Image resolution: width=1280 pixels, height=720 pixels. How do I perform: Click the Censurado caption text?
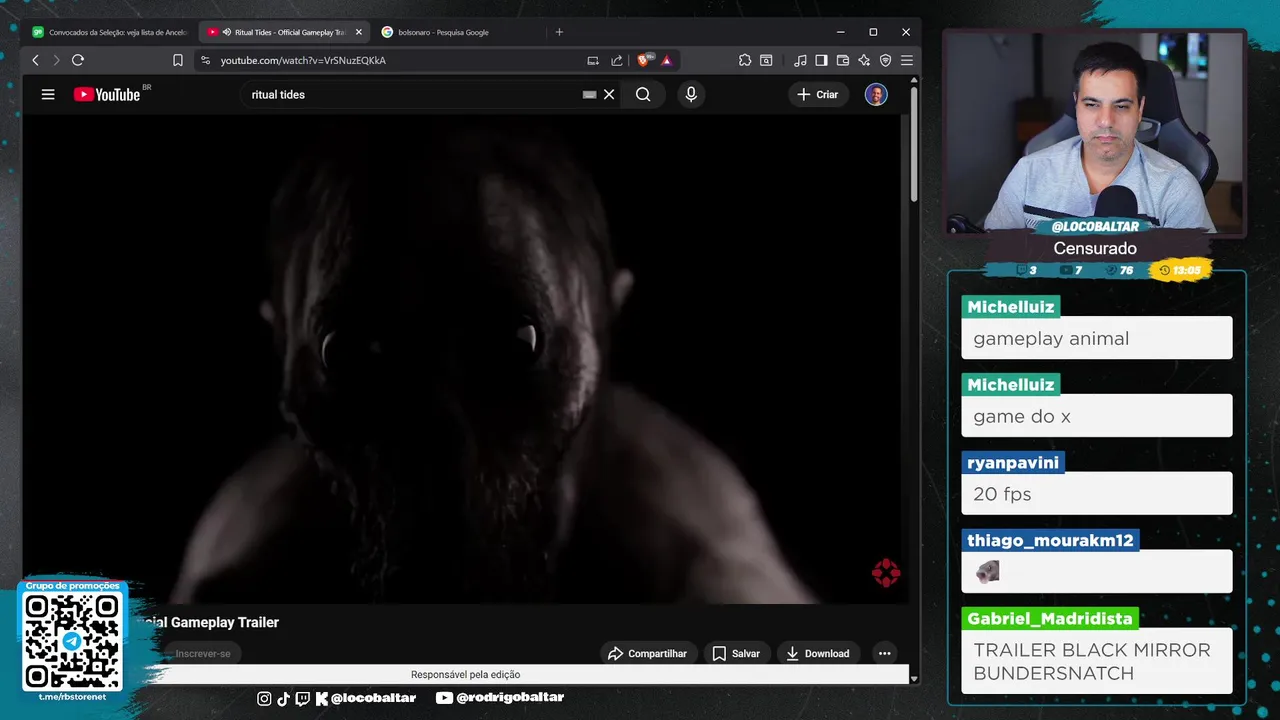1095,248
